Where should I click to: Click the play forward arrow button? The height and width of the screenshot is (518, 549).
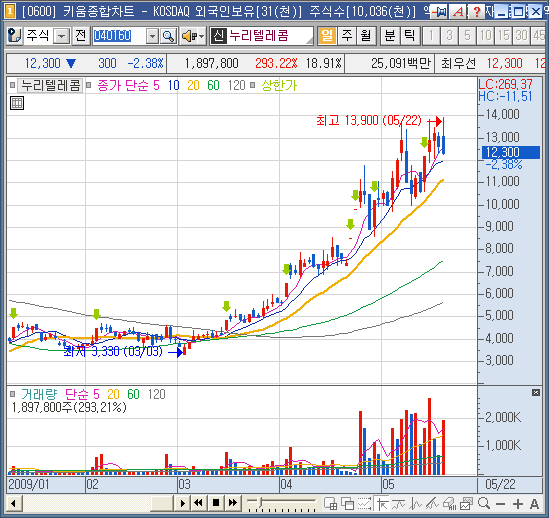(182, 504)
